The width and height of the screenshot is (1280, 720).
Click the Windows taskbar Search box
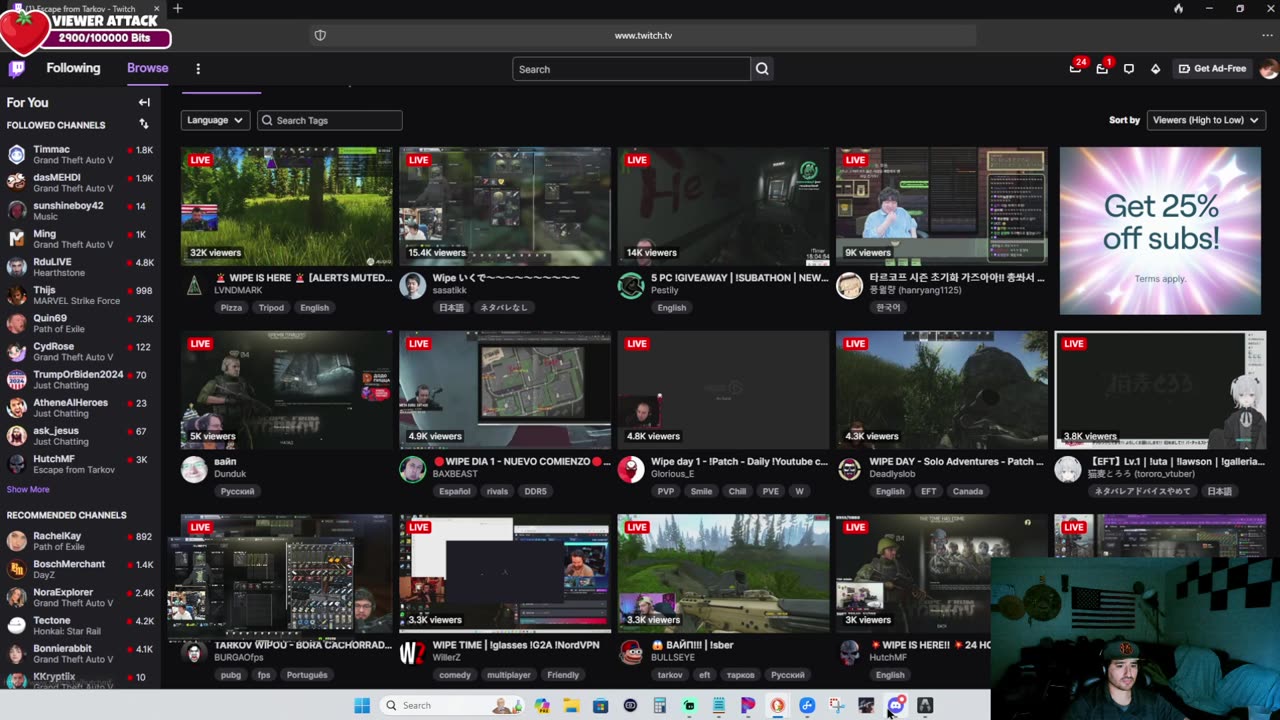click(452, 705)
